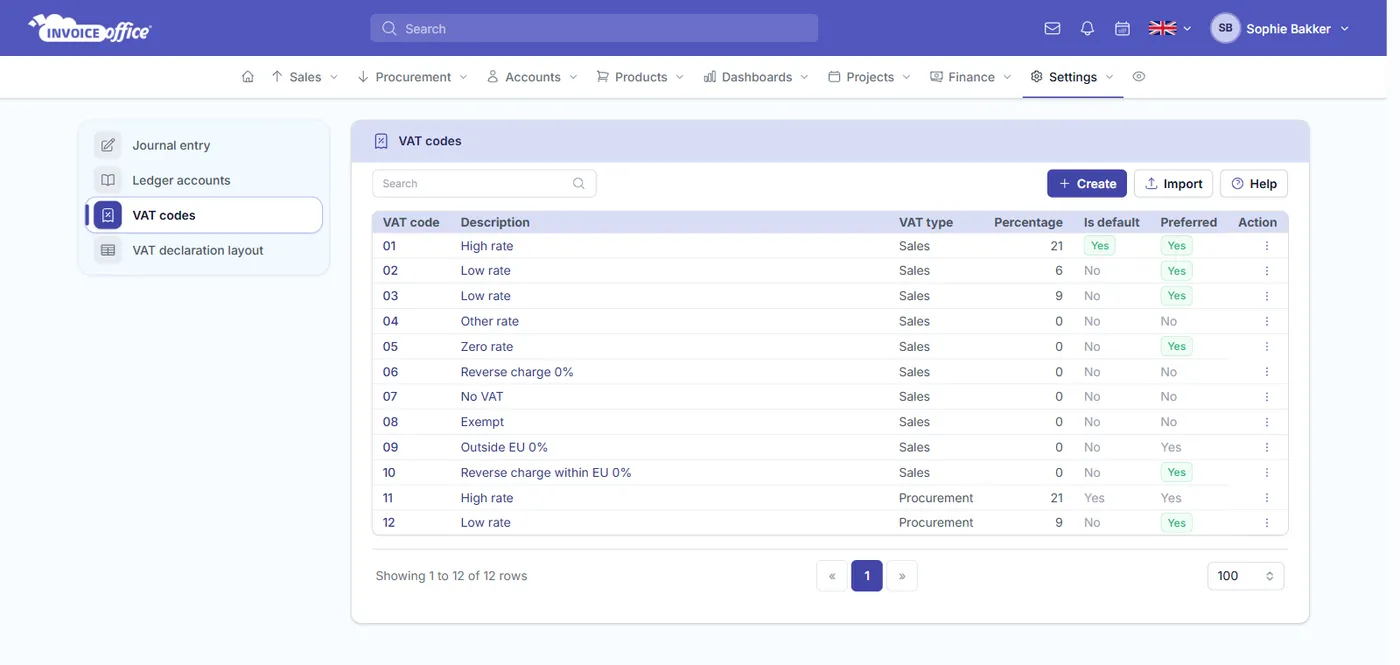
Task: Click the Import button
Action: pos(1173,184)
